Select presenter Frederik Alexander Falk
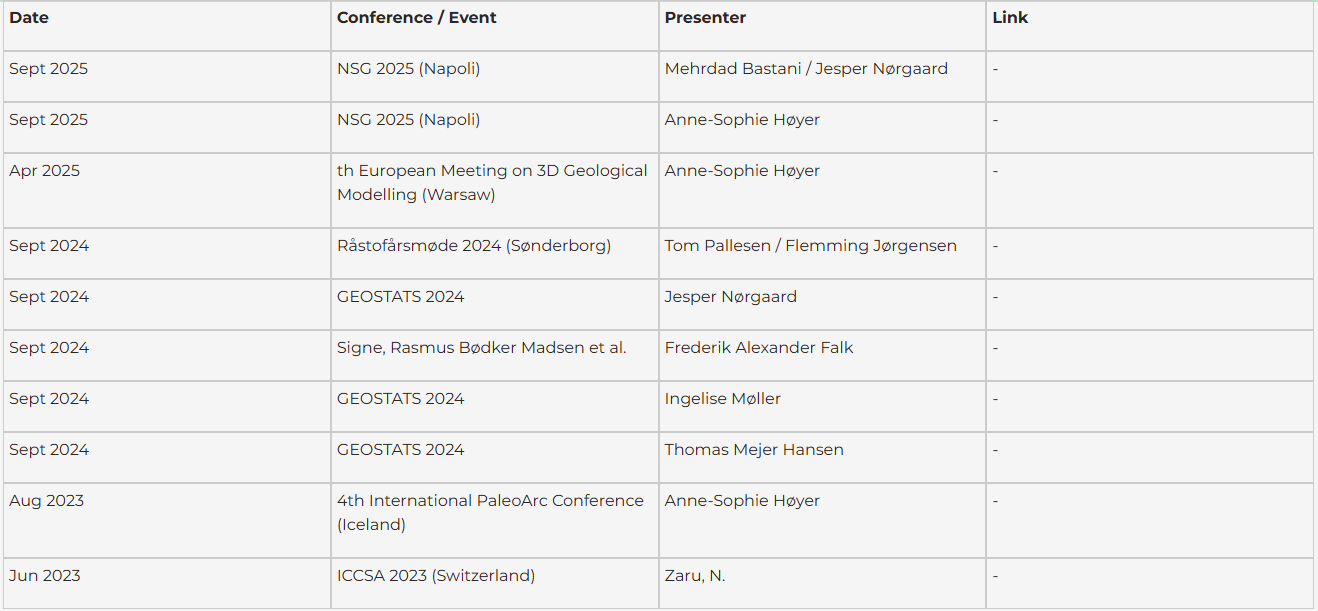This screenshot has height=611, width=1318. click(x=759, y=348)
